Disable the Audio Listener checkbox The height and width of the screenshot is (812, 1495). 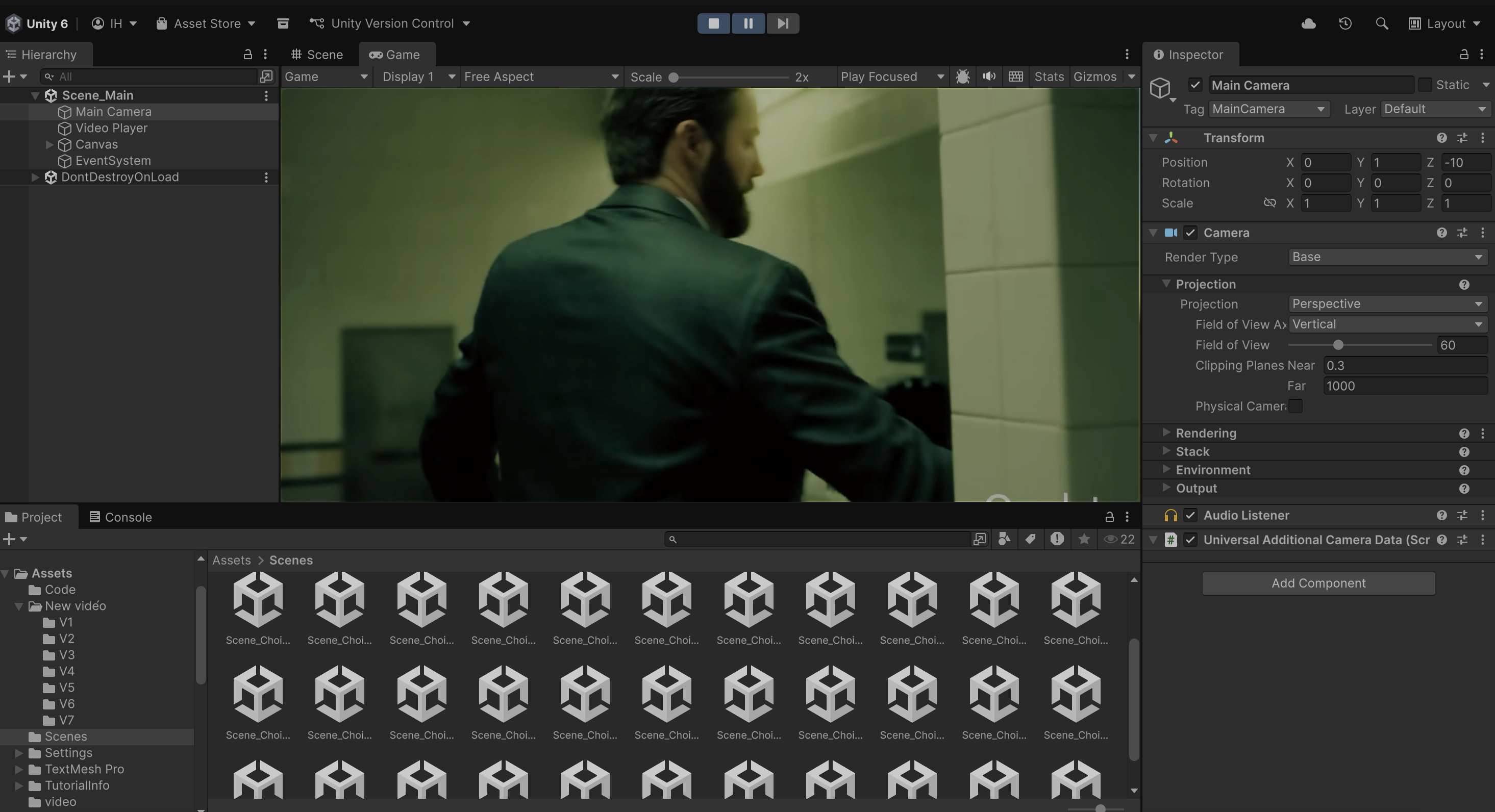[1190, 515]
